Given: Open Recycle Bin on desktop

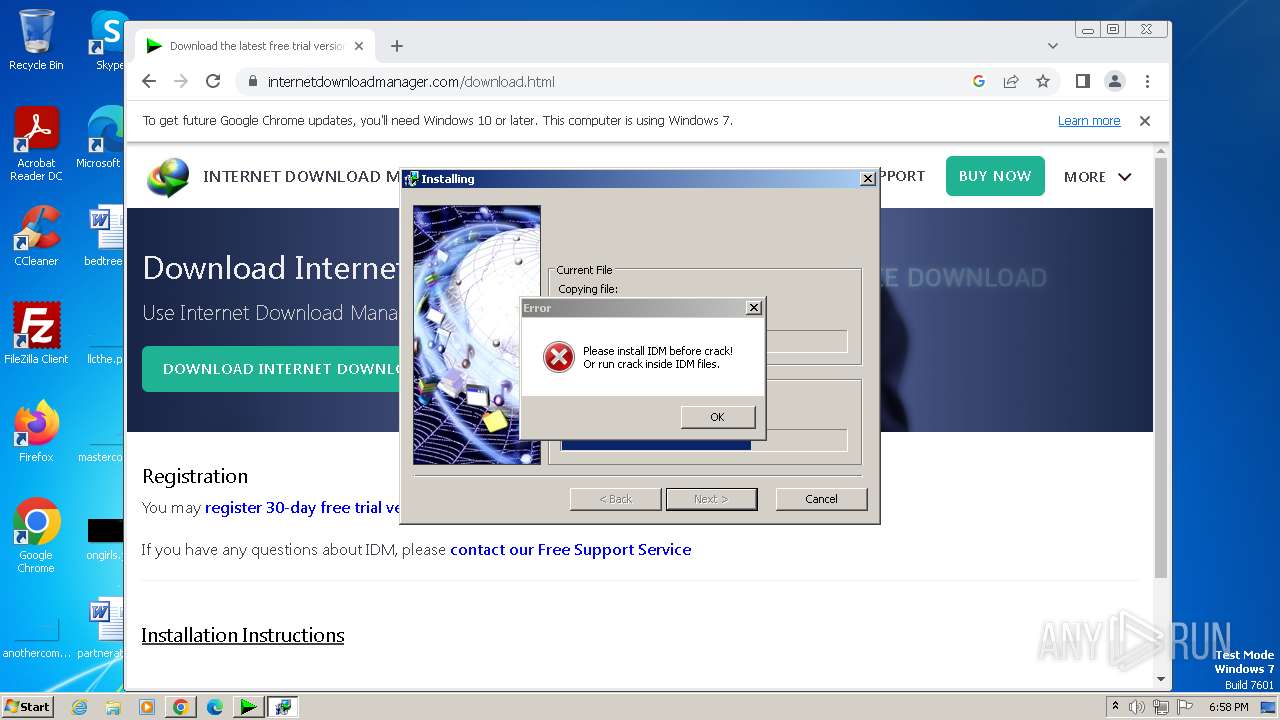Looking at the screenshot, I should click(36, 40).
